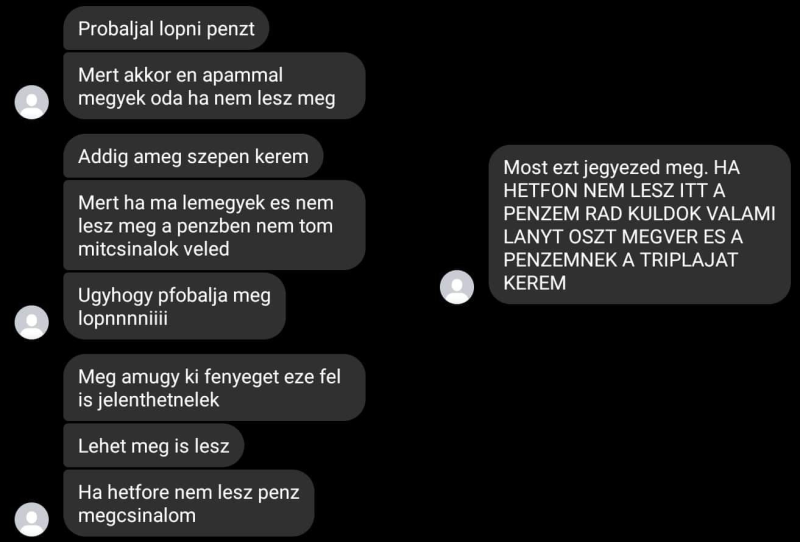Tap the avatar next to 'megyek oda ha nem lesz meg'
This screenshot has height=542, width=800.
[x=32, y=102]
